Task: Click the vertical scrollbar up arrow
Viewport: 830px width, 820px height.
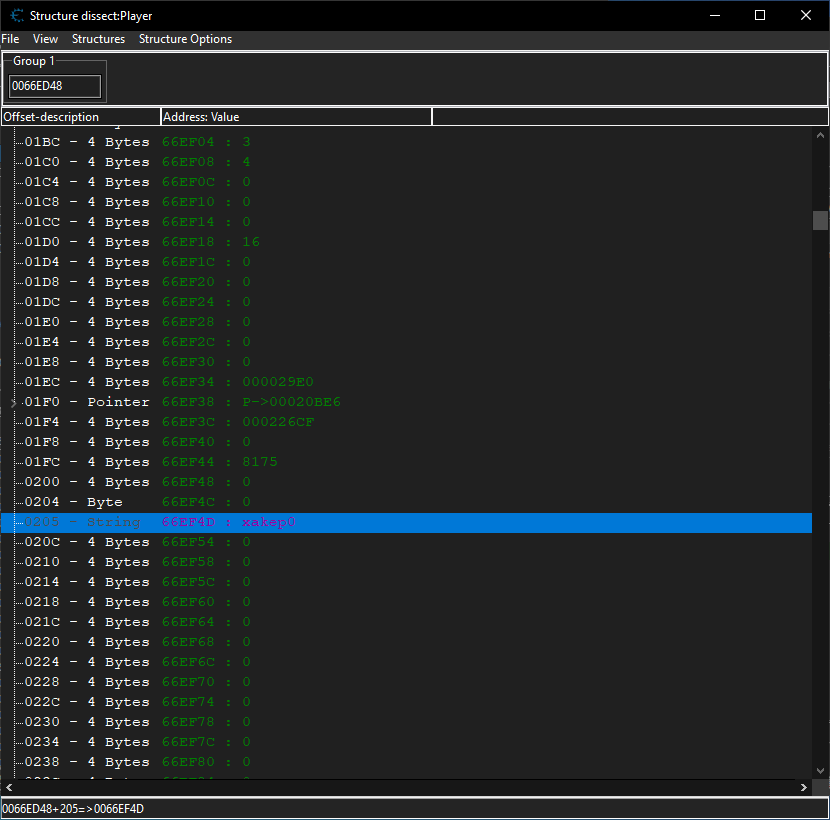Action: [x=820, y=135]
